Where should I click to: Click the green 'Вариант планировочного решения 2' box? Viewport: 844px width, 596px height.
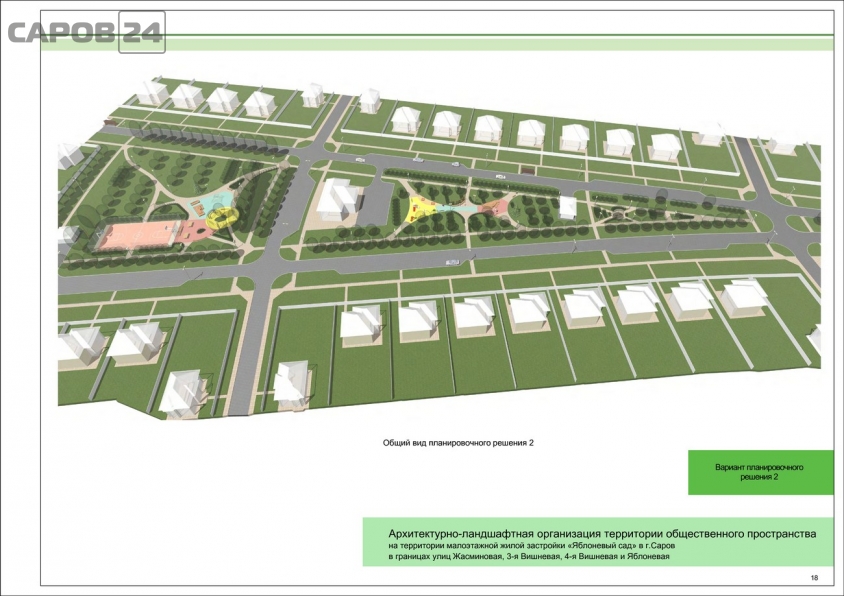(760, 473)
